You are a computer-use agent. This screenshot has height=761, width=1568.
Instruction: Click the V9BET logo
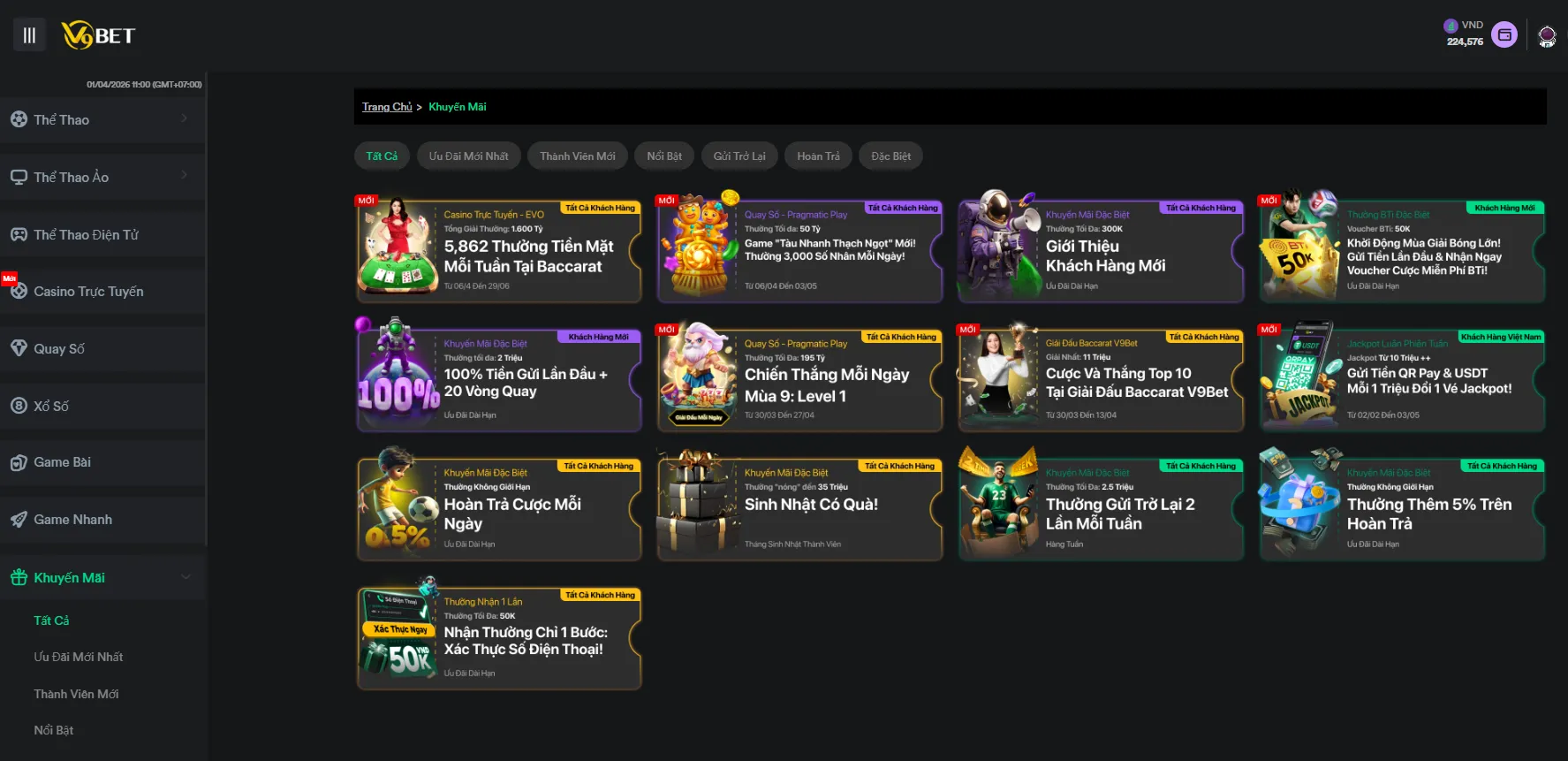pyautogui.click(x=98, y=35)
